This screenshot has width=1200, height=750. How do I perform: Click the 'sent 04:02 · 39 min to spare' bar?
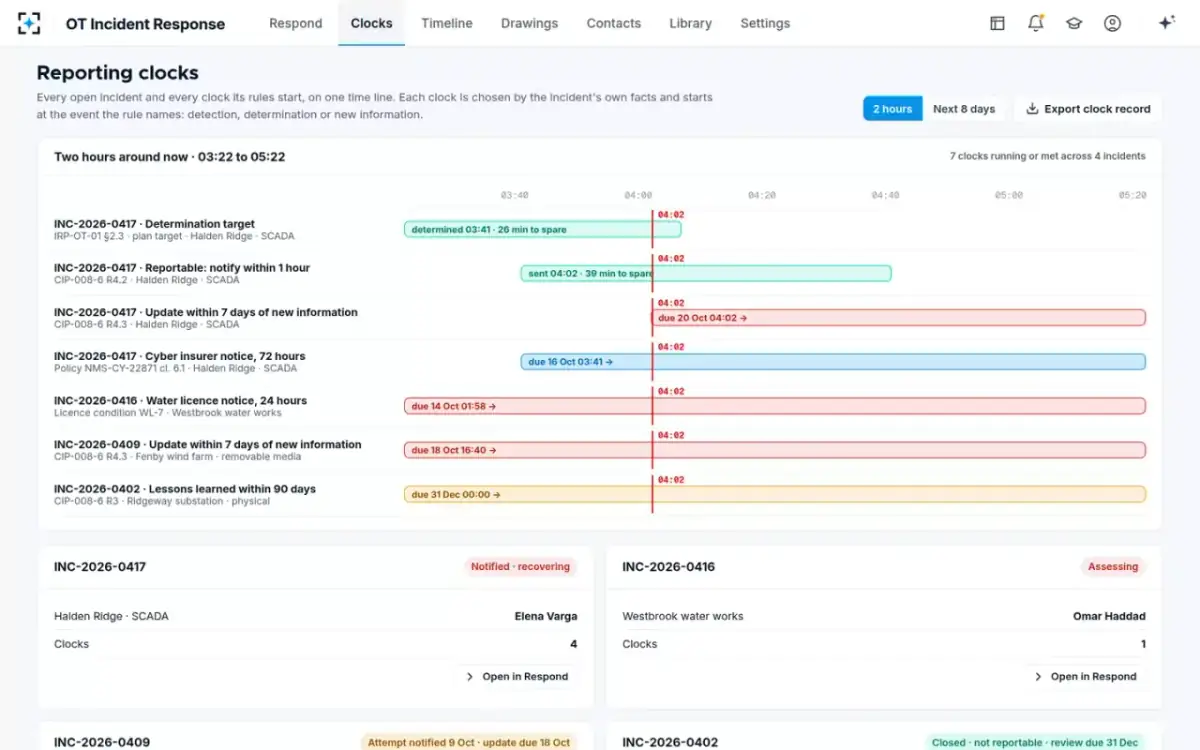click(x=706, y=274)
